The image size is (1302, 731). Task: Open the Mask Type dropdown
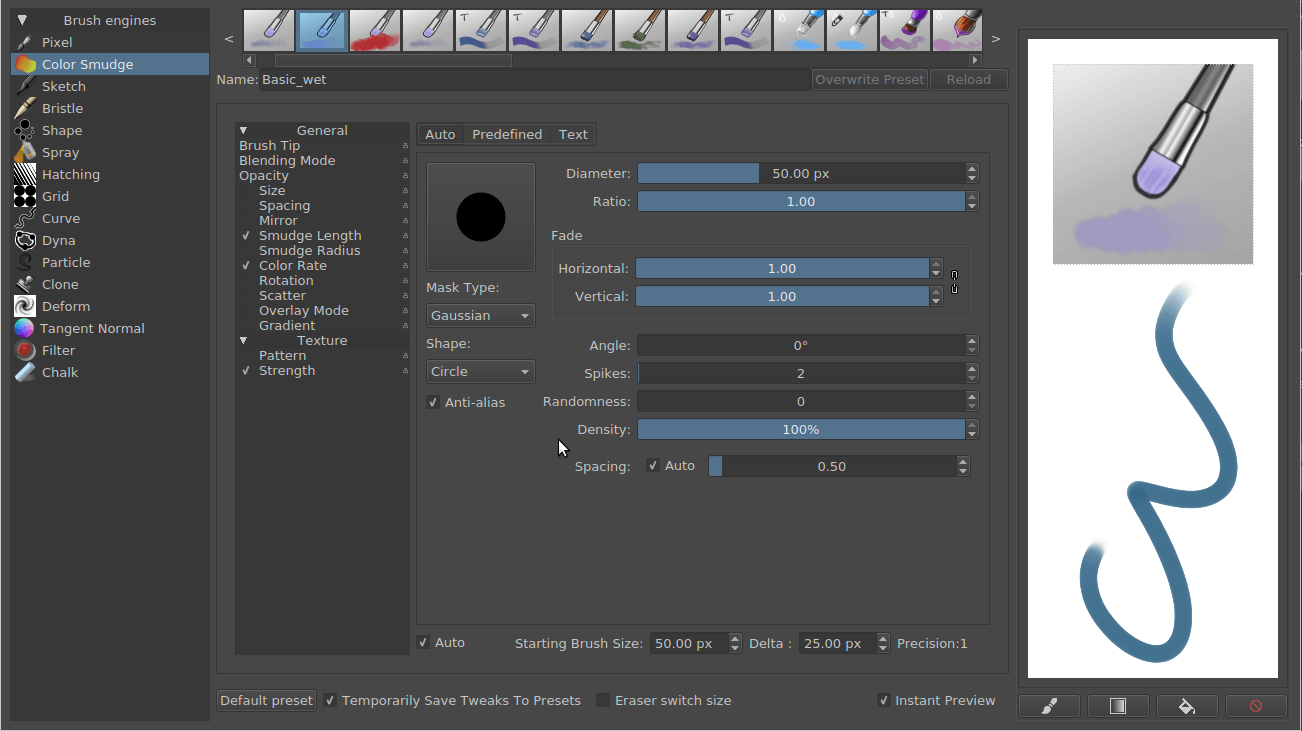[x=480, y=315]
